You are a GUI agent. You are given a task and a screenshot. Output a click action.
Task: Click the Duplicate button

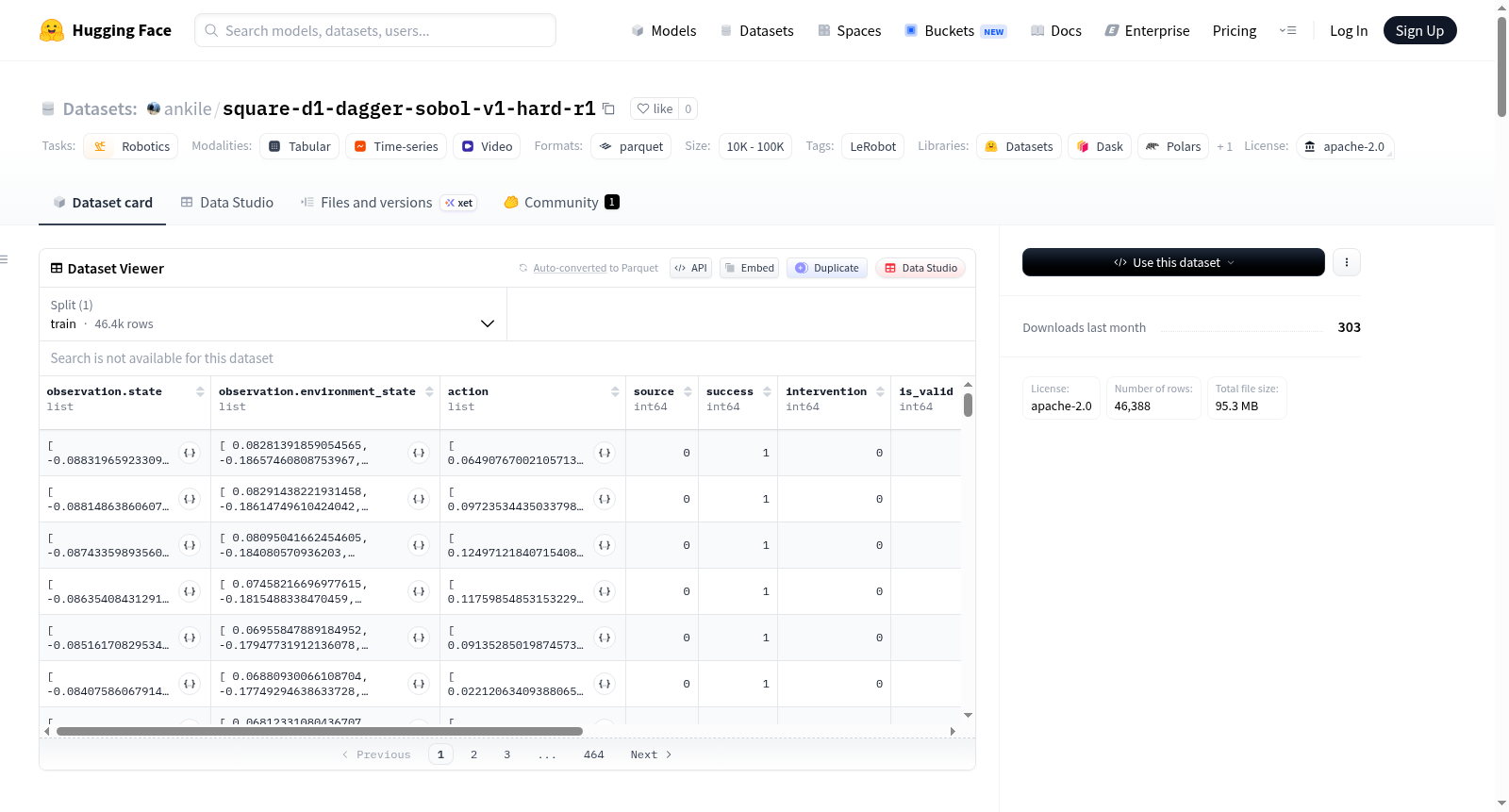coord(827,268)
